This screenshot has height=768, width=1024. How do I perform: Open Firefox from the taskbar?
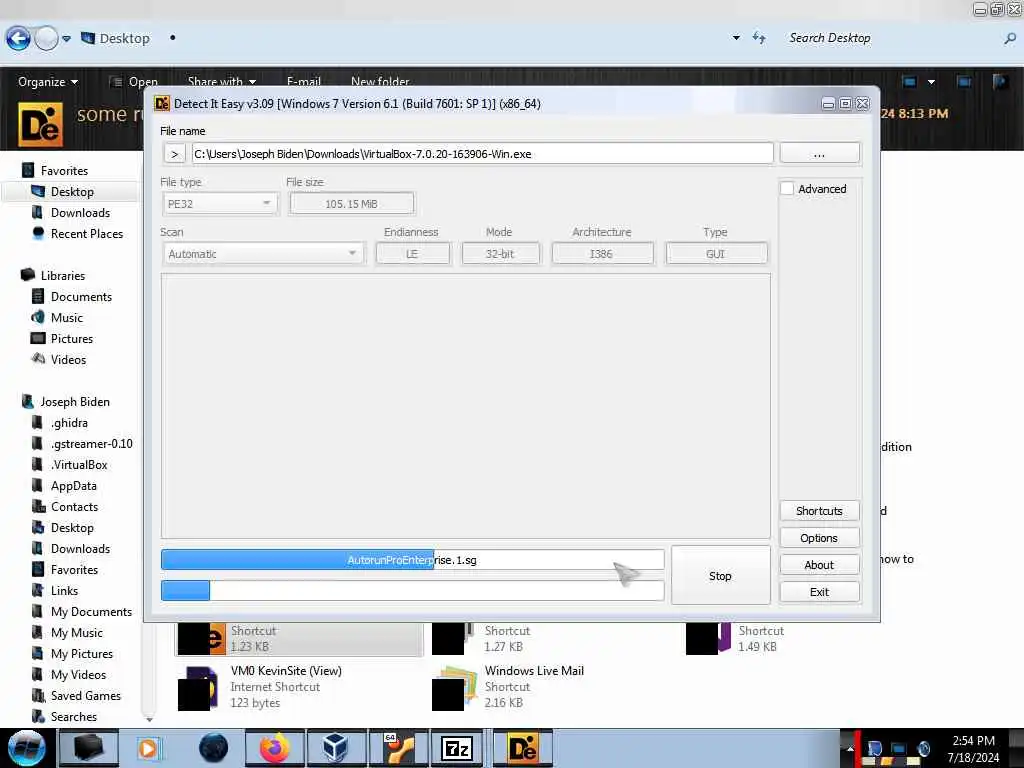coord(274,748)
